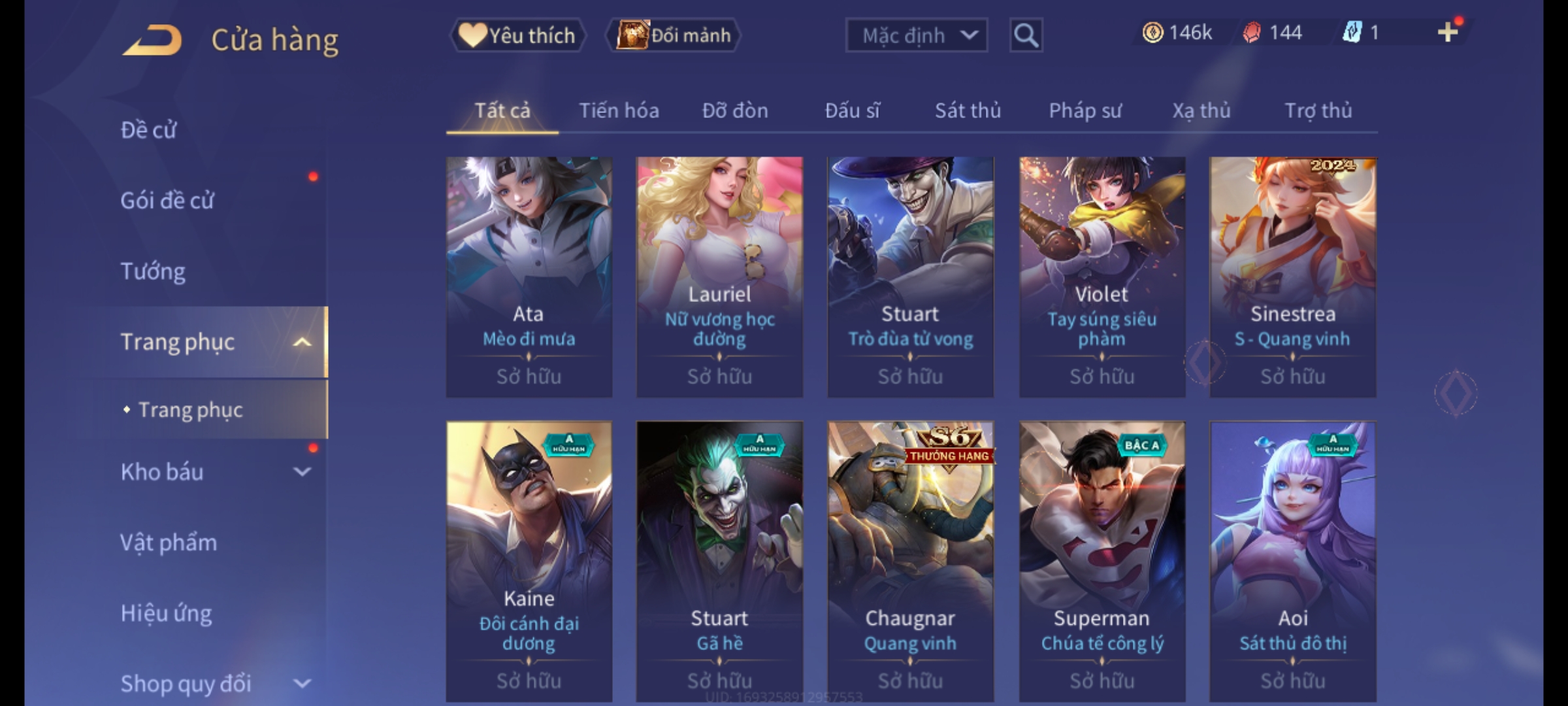The image size is (1568, 706).
Task: Select the Trang phục sub-item
Action: (x=191, y=410)
